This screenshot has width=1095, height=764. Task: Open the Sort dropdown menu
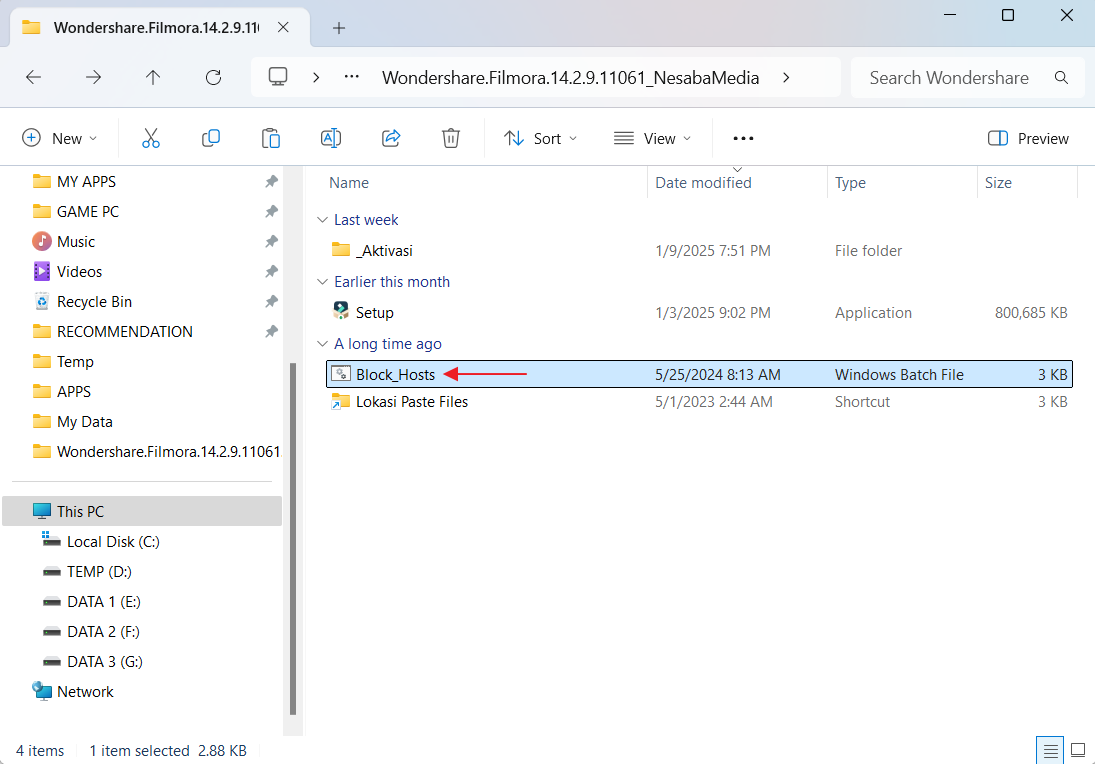[x=540, y=139]
